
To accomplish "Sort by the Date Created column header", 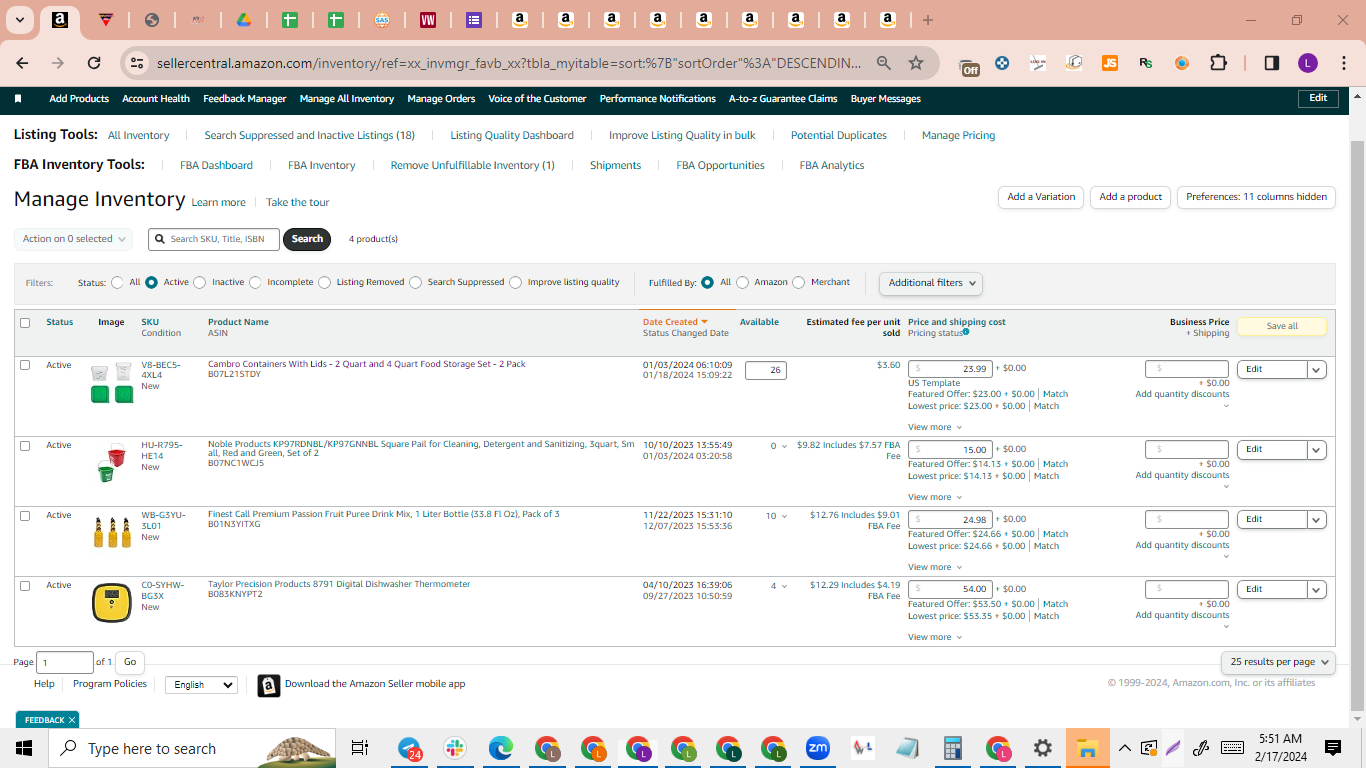I will [x=675, y=322].
